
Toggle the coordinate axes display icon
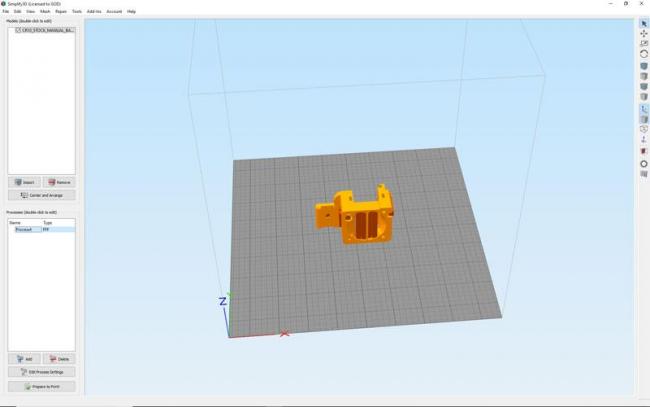[644, 108]
